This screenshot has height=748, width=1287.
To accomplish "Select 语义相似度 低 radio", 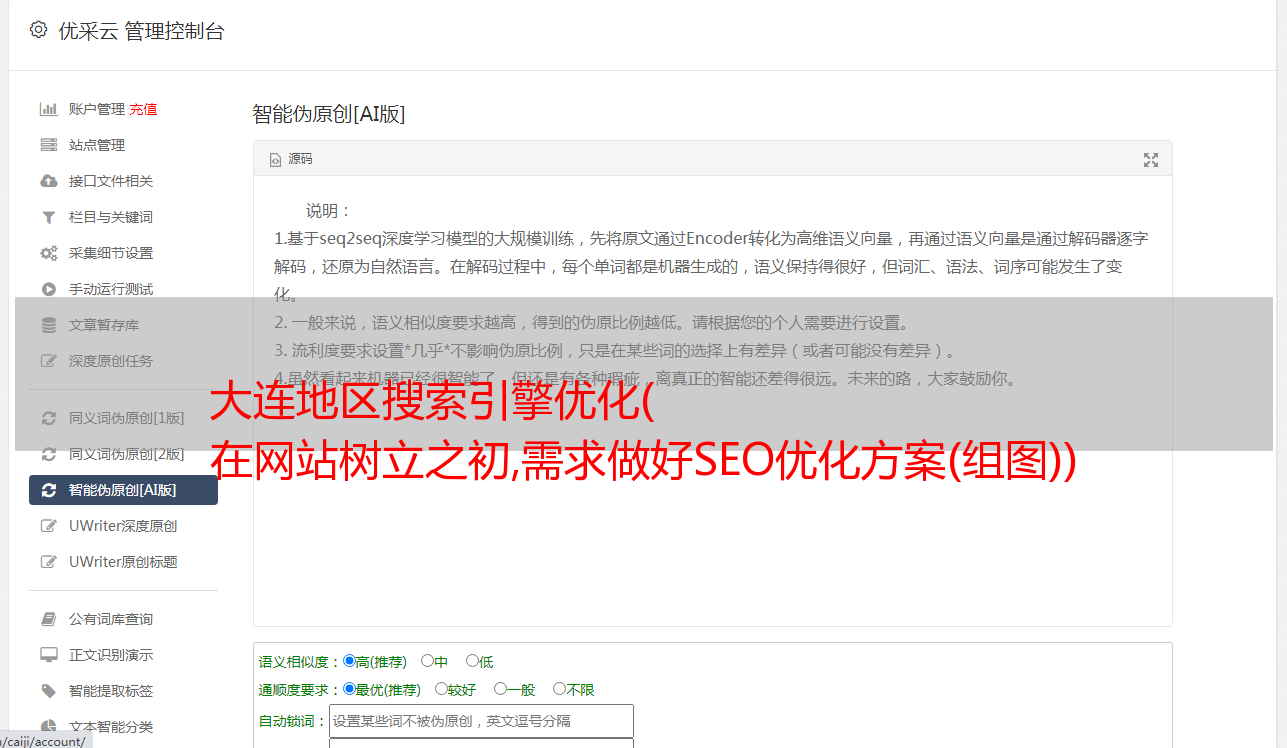I will [x=472, y=661].
